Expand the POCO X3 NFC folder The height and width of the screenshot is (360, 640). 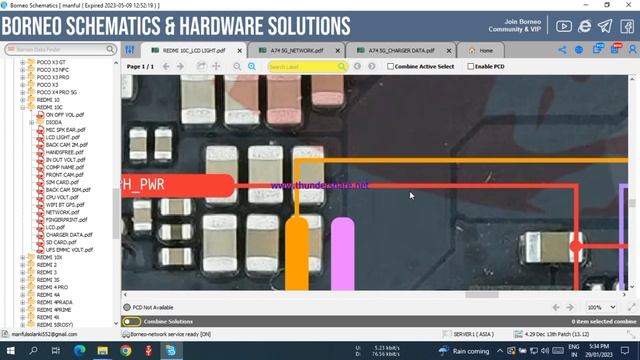(22, 70)
